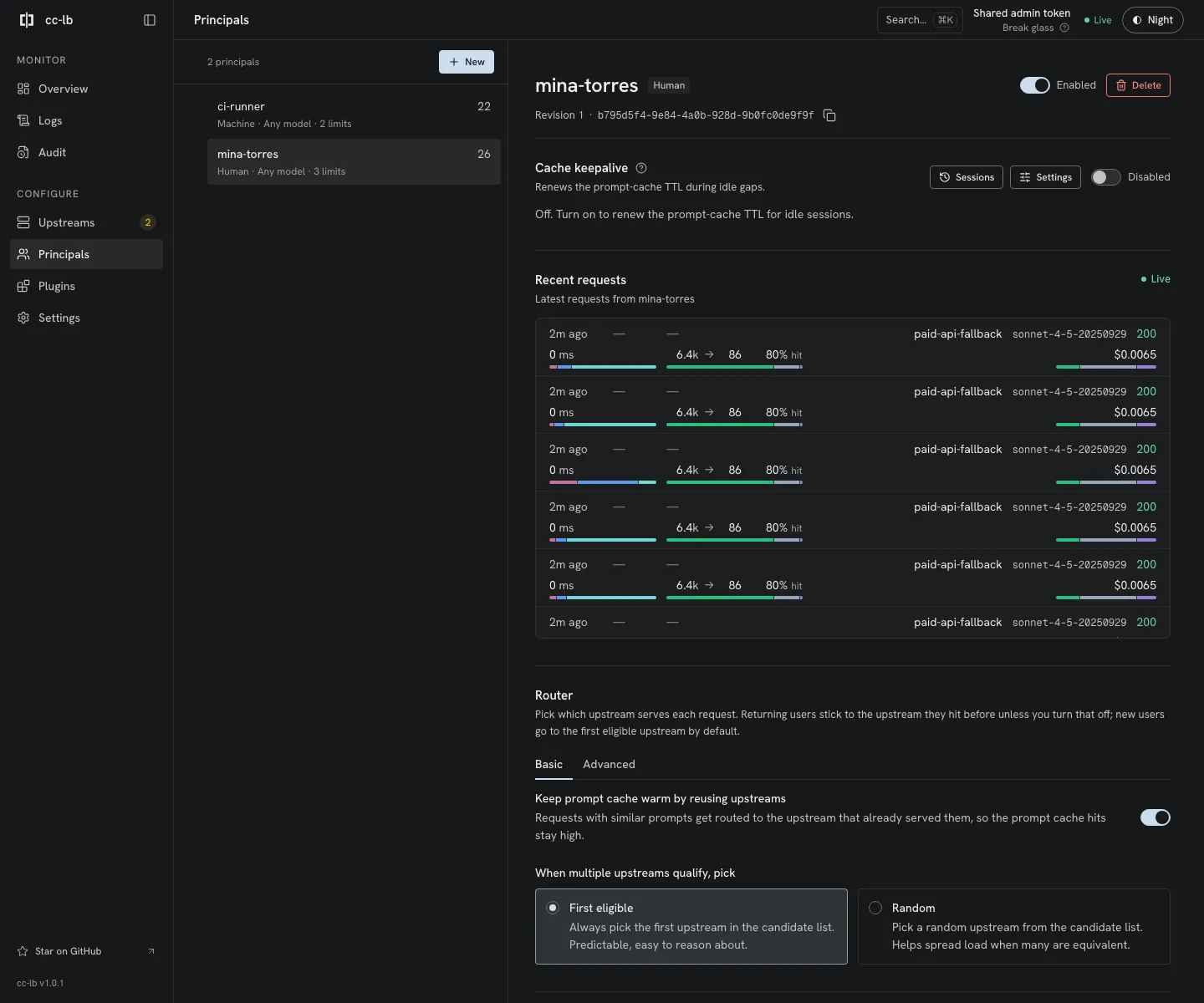Go to the Logs page
The height and width of the screenshot is (1003, 1204).
[86, 120]
